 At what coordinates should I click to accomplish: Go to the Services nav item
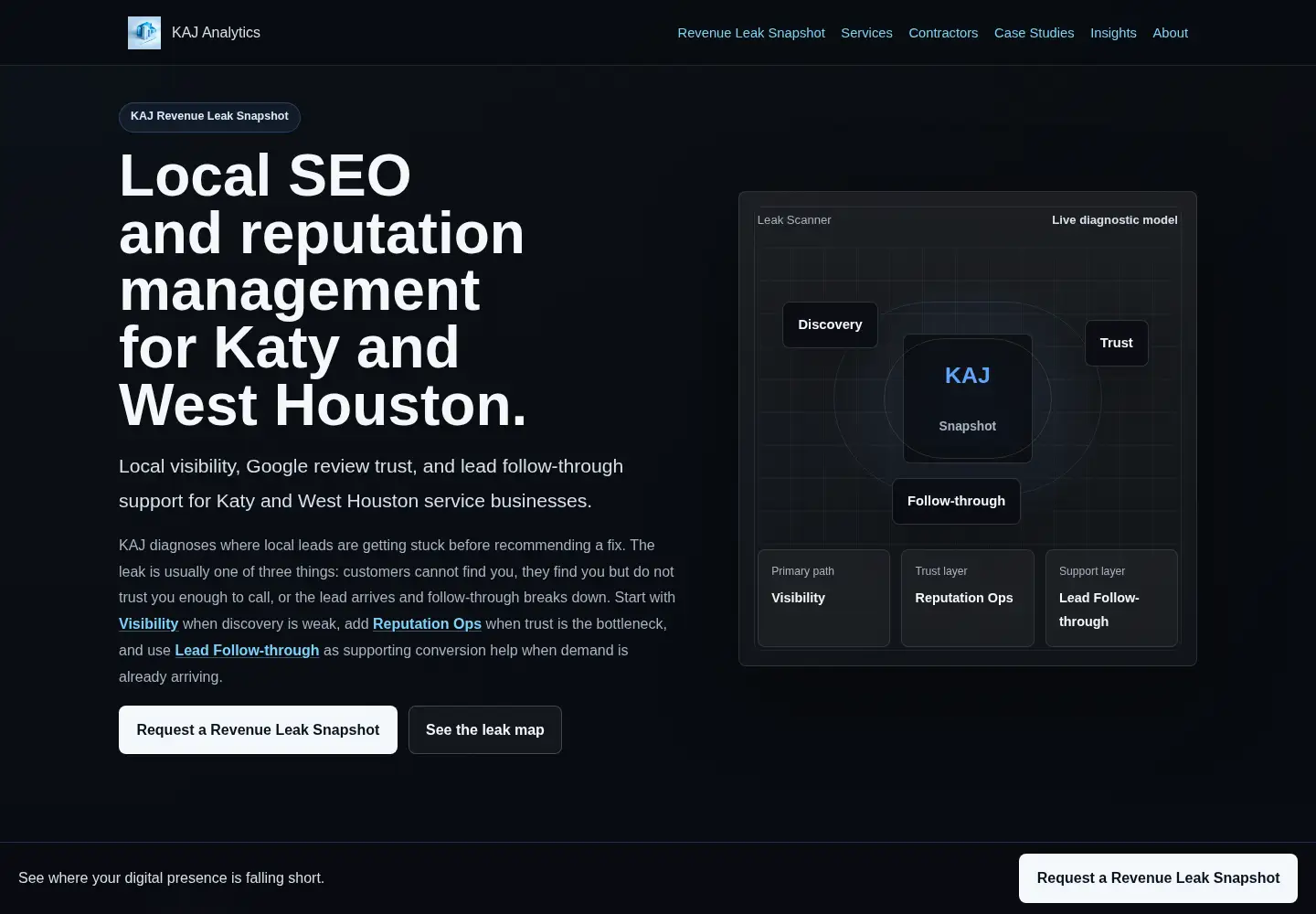[x=866, y=33]
